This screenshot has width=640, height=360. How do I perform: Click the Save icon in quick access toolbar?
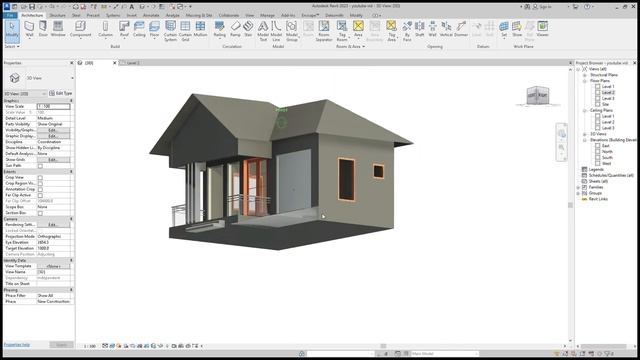pyautogui.click(x=32, y=7)
